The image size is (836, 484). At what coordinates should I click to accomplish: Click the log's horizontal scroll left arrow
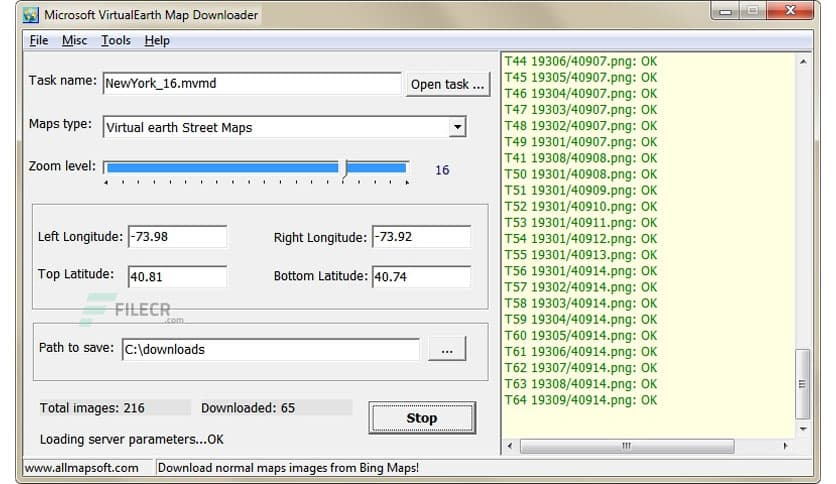(510, 446)
